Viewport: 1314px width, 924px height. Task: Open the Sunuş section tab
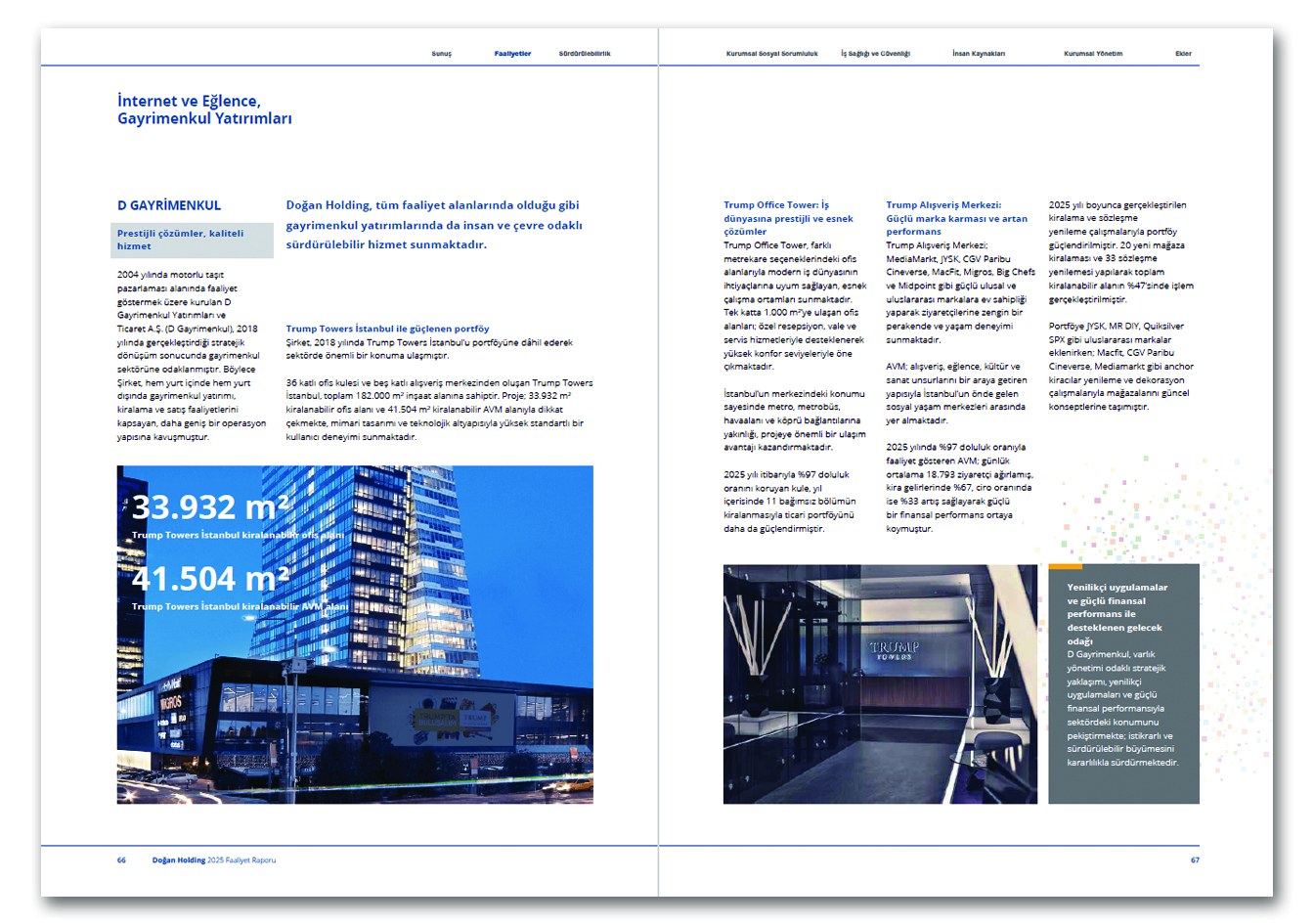pyautogui.click(x=442, y=54)
